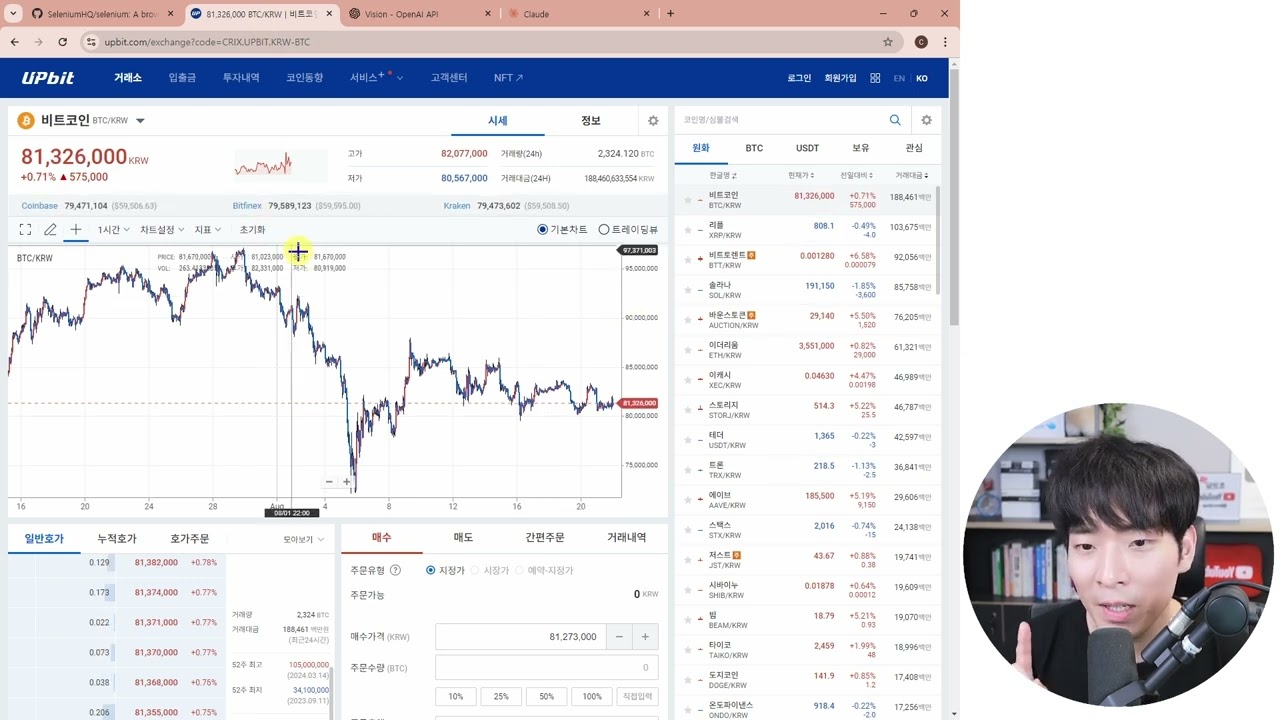The width and height of the screenshot is (1280, 720).
Task: Open the 비트코인 BTC/KRW market dropdown arrow
Action: pos(140,121)
